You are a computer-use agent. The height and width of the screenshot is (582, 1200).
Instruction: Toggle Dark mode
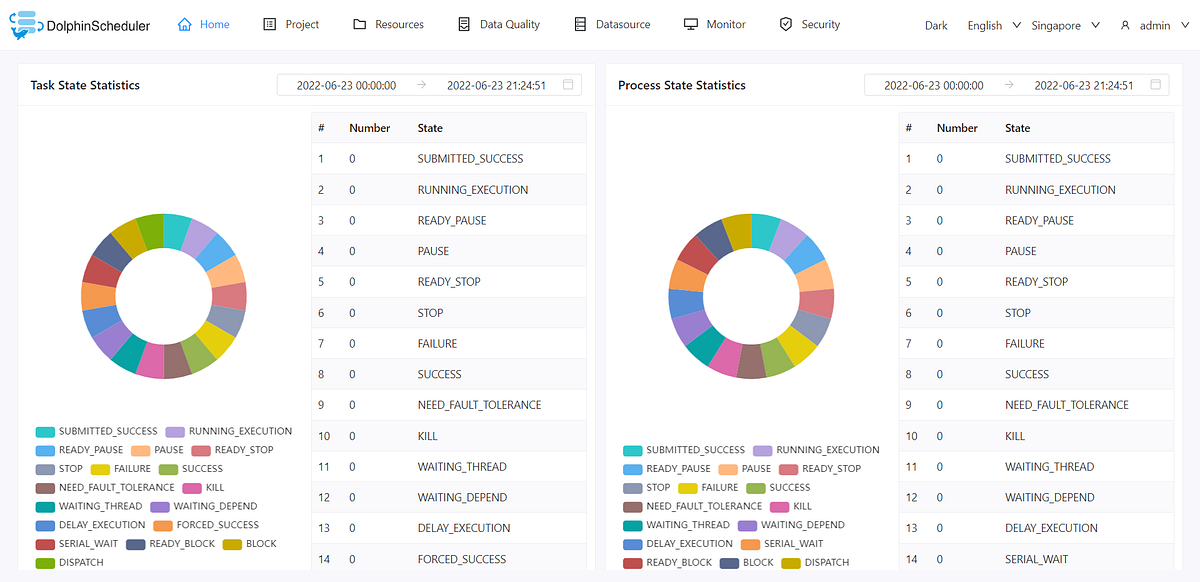click(936, 25)
